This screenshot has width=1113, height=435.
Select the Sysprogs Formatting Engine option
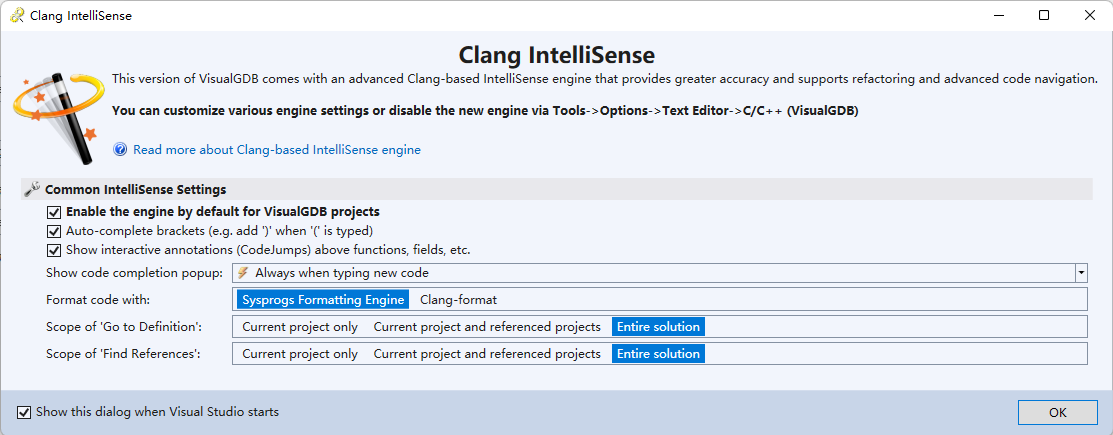[x=323, y=300]
